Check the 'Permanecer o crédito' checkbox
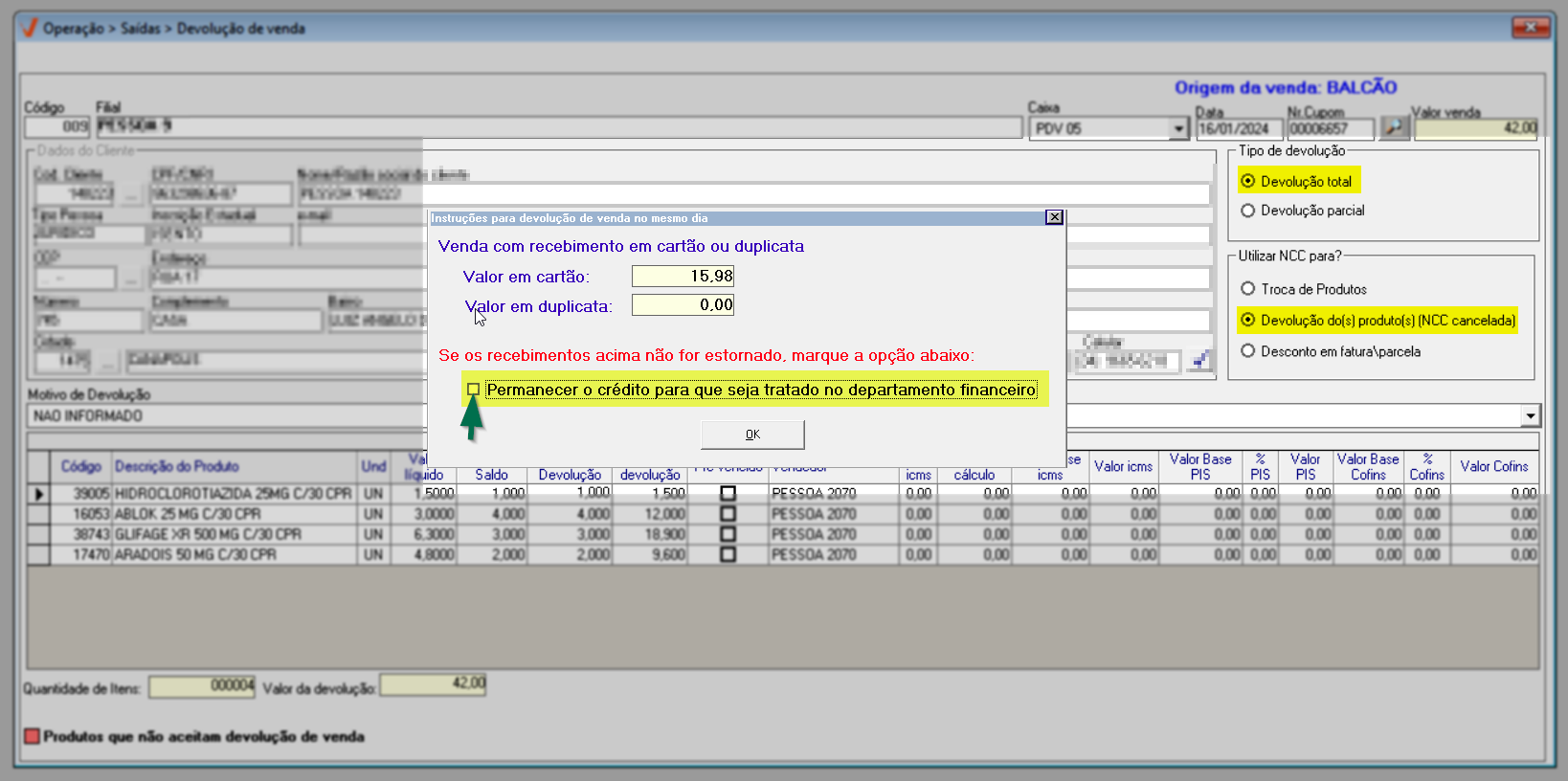Image resolution: width=1568 pixels, height=781 pixels. (x=473, y=390)
